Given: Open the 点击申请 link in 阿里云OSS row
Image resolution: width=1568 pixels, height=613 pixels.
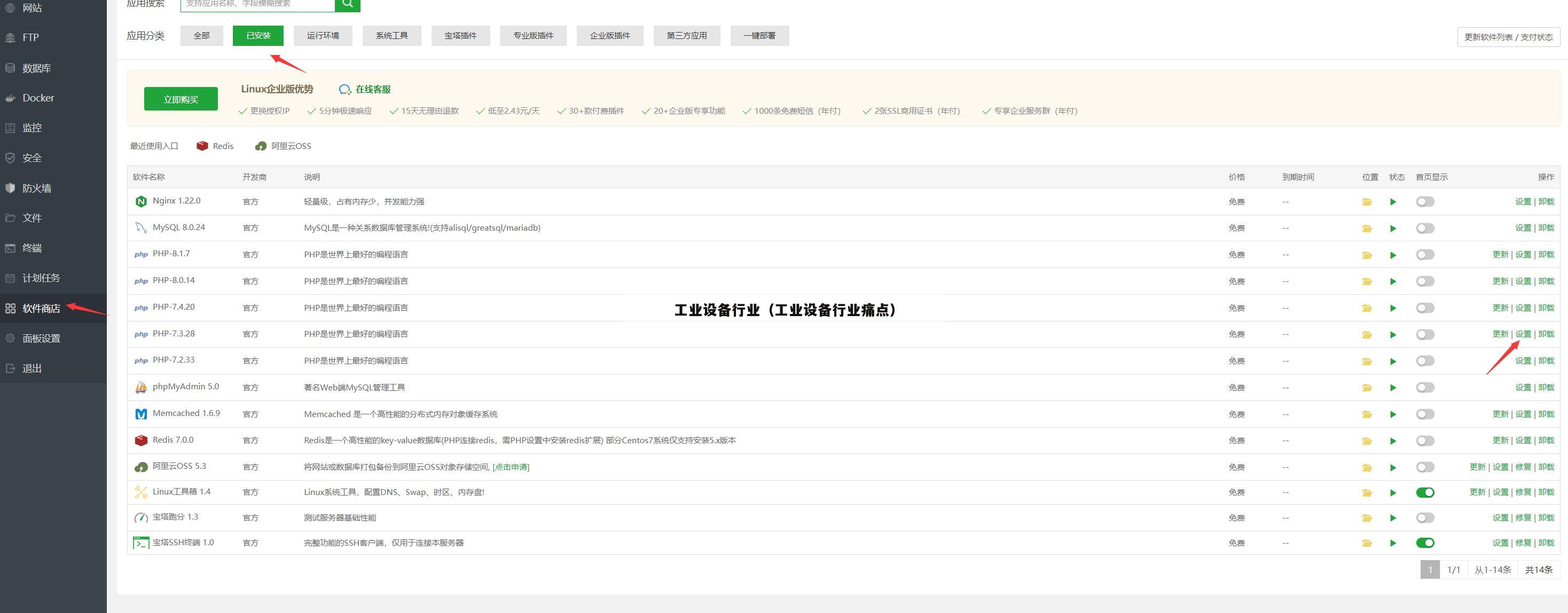Looking at the screenshot, I should [x=511, y=468].
